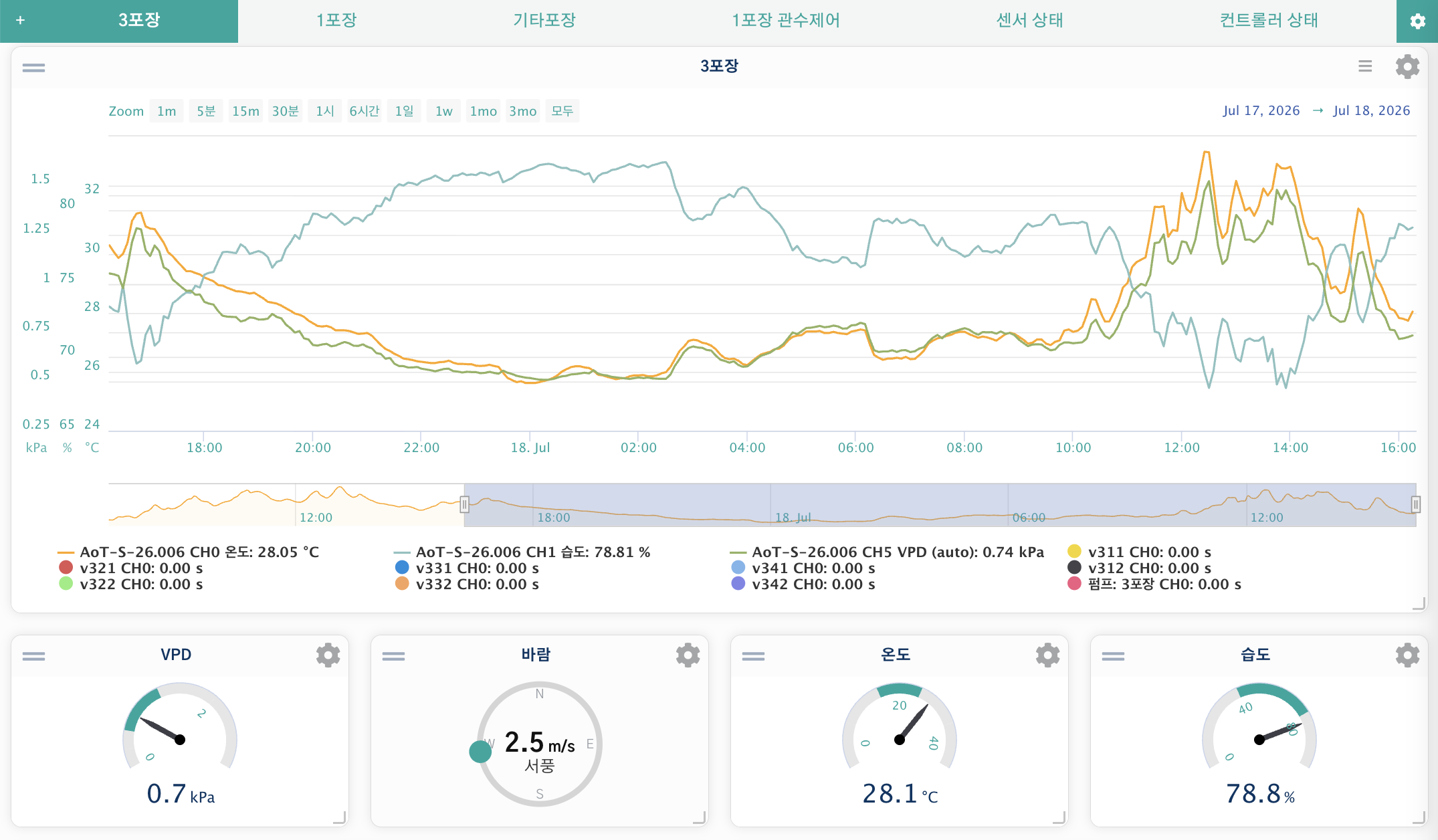Click the navigator right range handle
1438x840 pixels.
[1416, 504]
